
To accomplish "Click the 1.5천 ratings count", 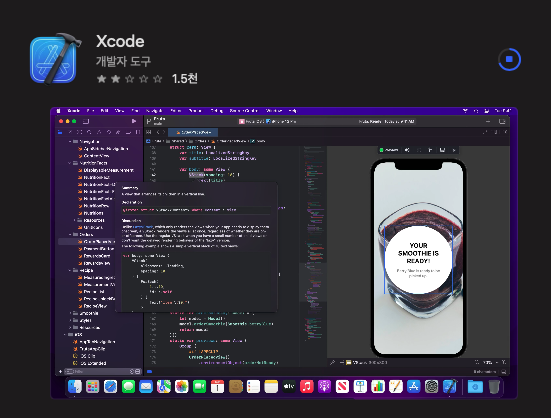I will coord(184,79).
